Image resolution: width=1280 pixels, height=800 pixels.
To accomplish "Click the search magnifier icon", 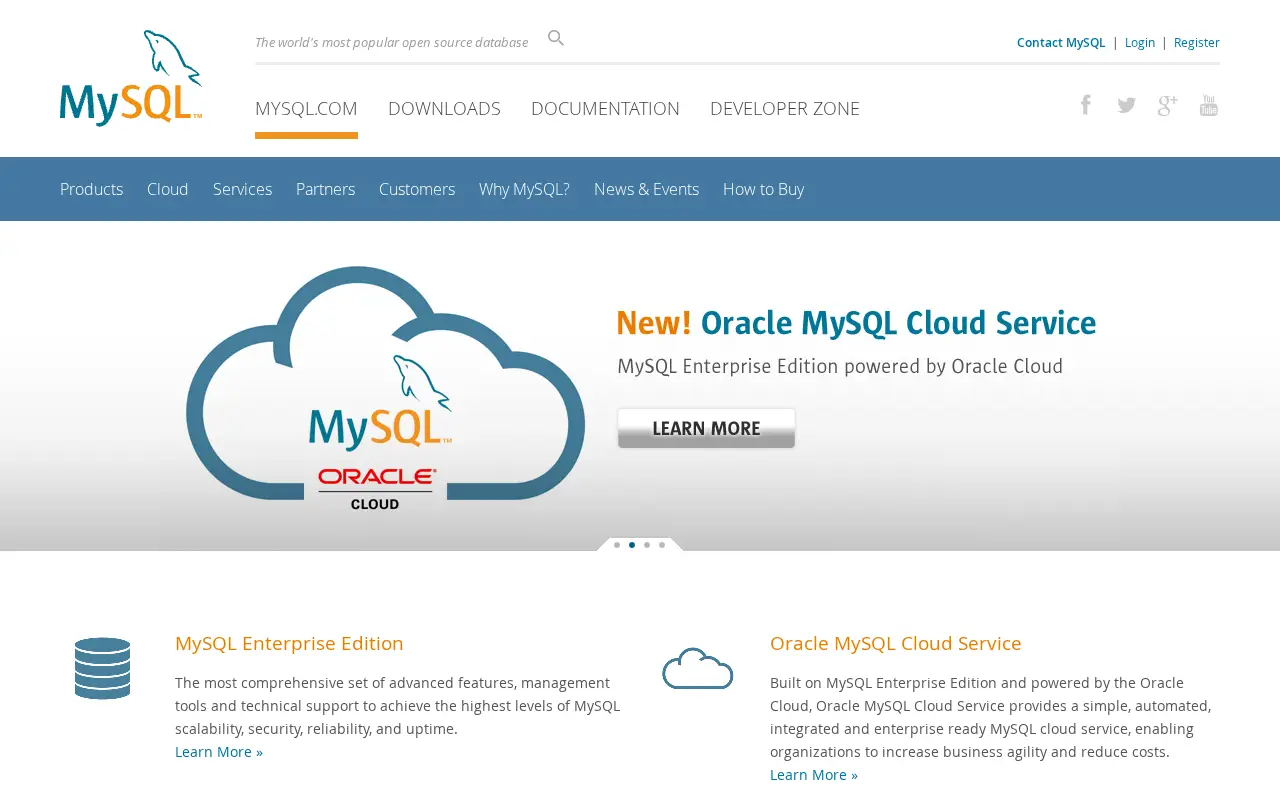I will coord(556,38).
